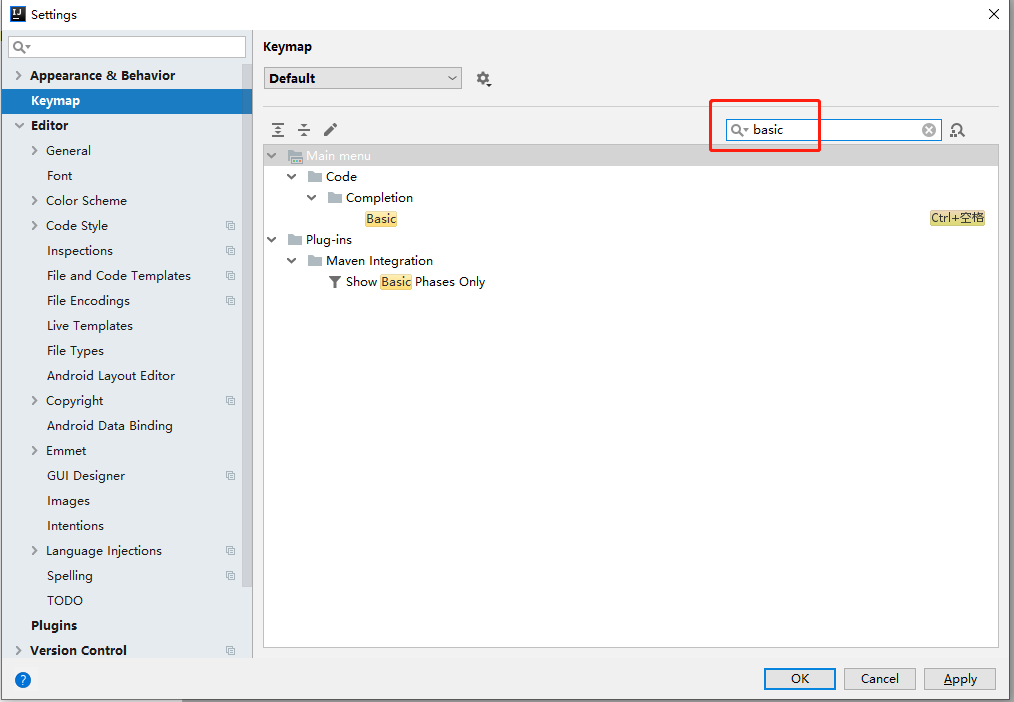Open the keymap gear settings icon
Image resolution: width=1014 pixels, height=702 pixels.
484,79
